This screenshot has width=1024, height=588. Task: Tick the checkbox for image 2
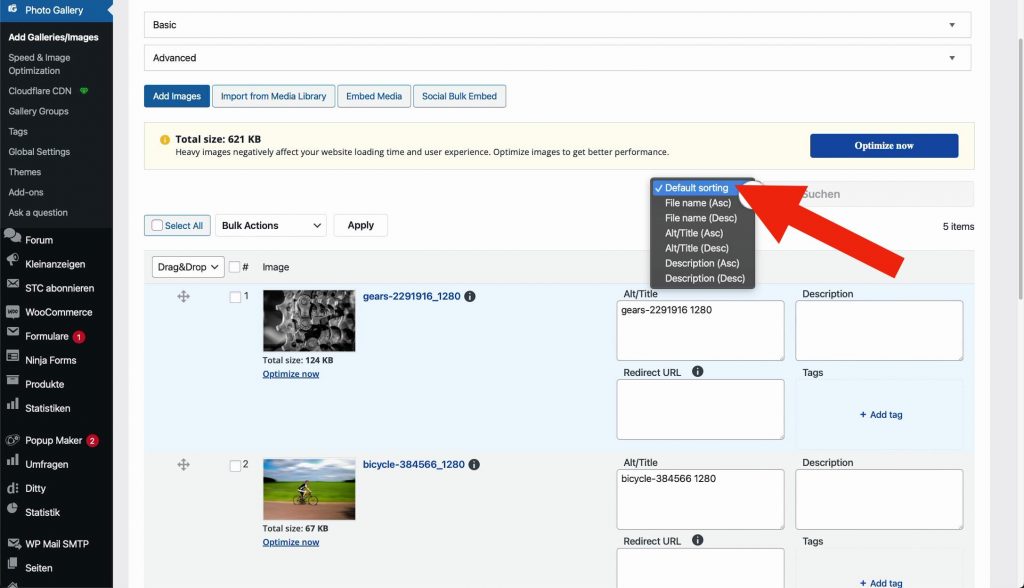(x=235, y=465)
